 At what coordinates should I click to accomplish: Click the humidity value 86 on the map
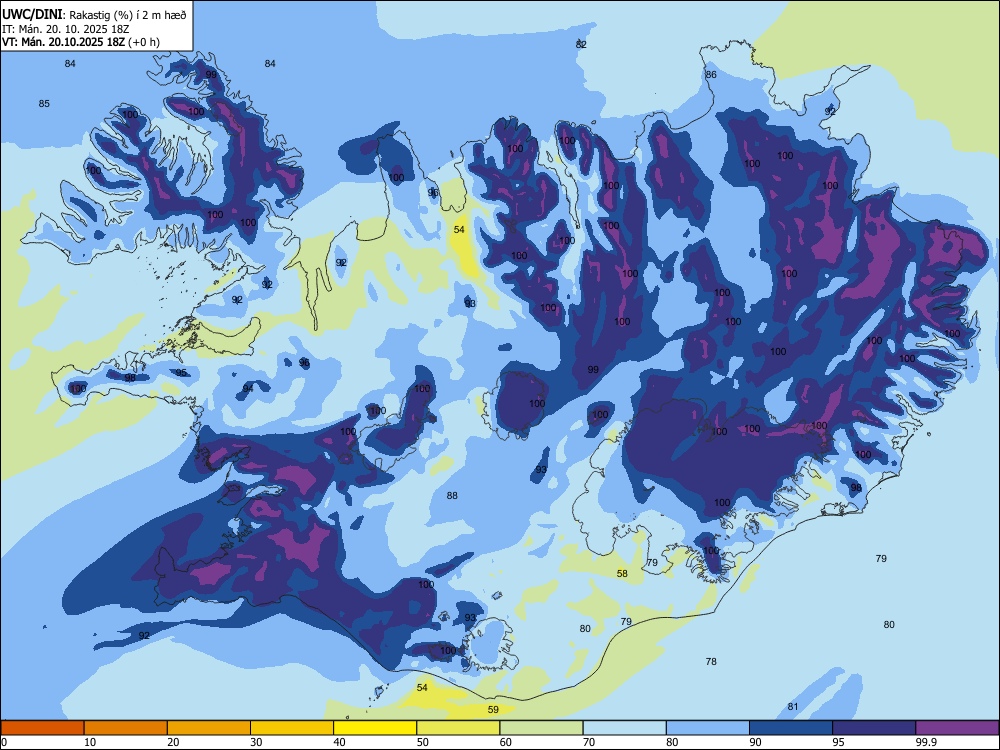pos(711,75)
